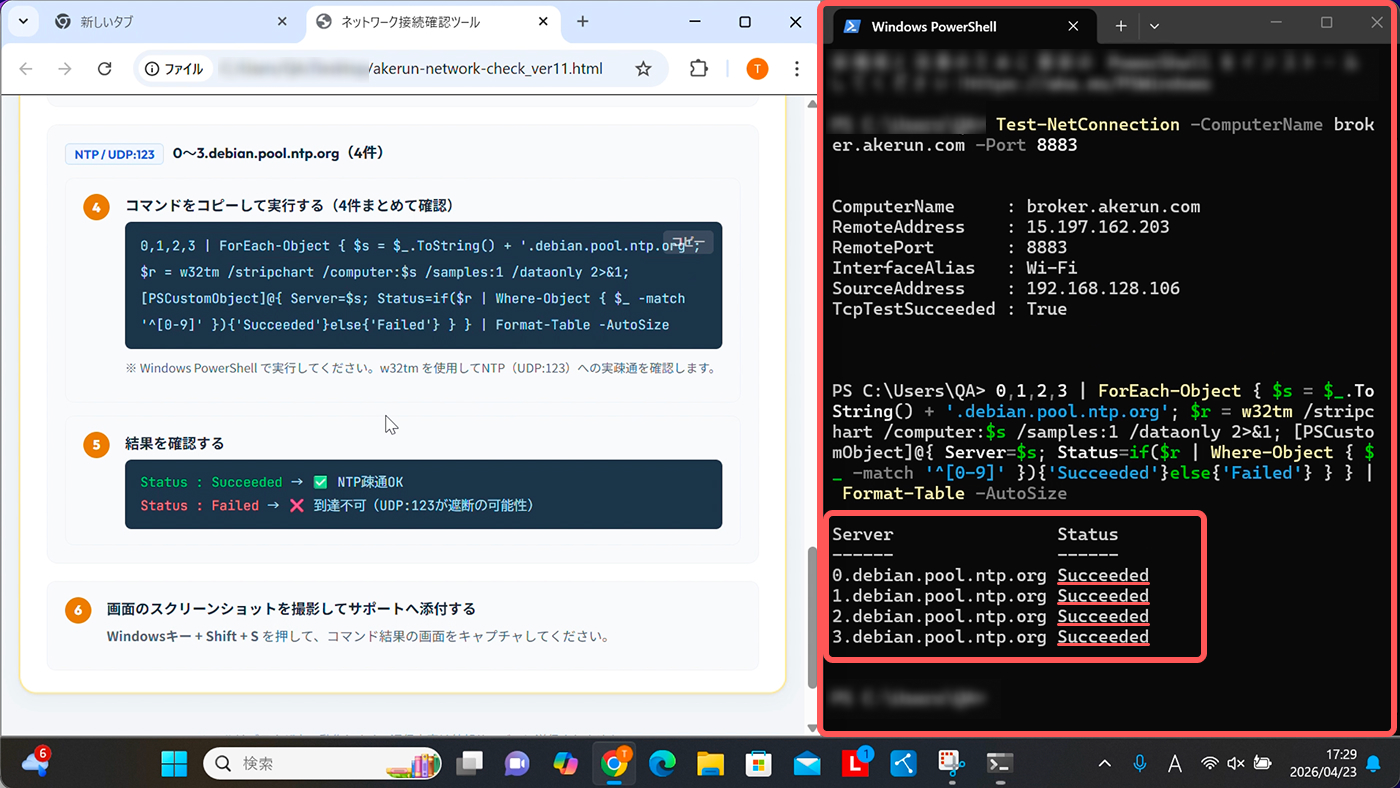Go back in Chrome

click(26, 69)
